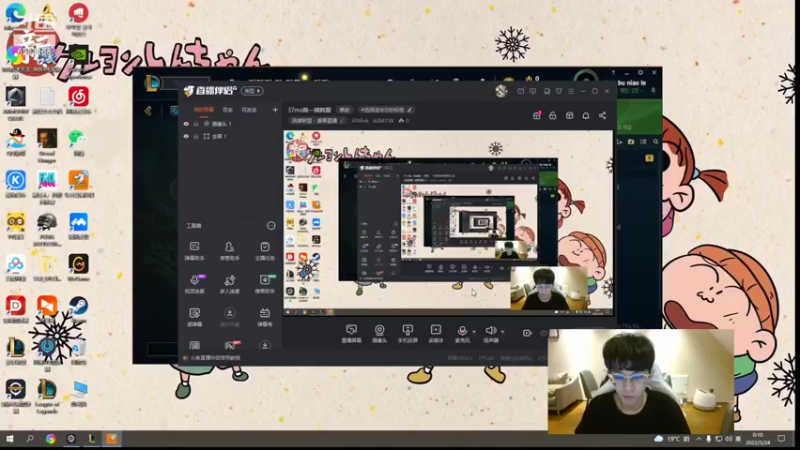
Task: Select the 摄像头 1 source row
Action: point(230,124)
